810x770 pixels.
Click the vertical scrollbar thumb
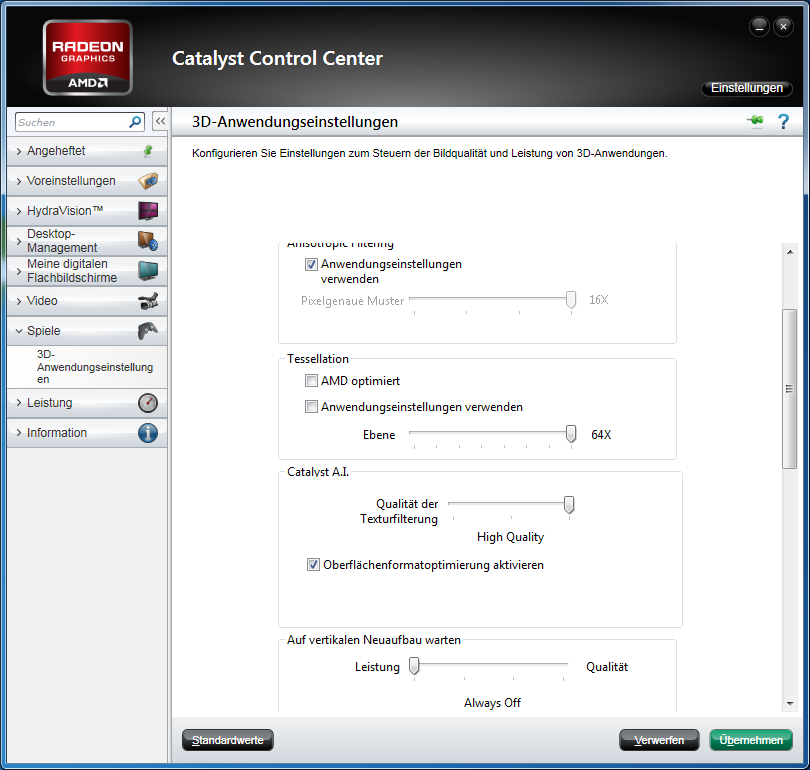click(x=789, y=389)
